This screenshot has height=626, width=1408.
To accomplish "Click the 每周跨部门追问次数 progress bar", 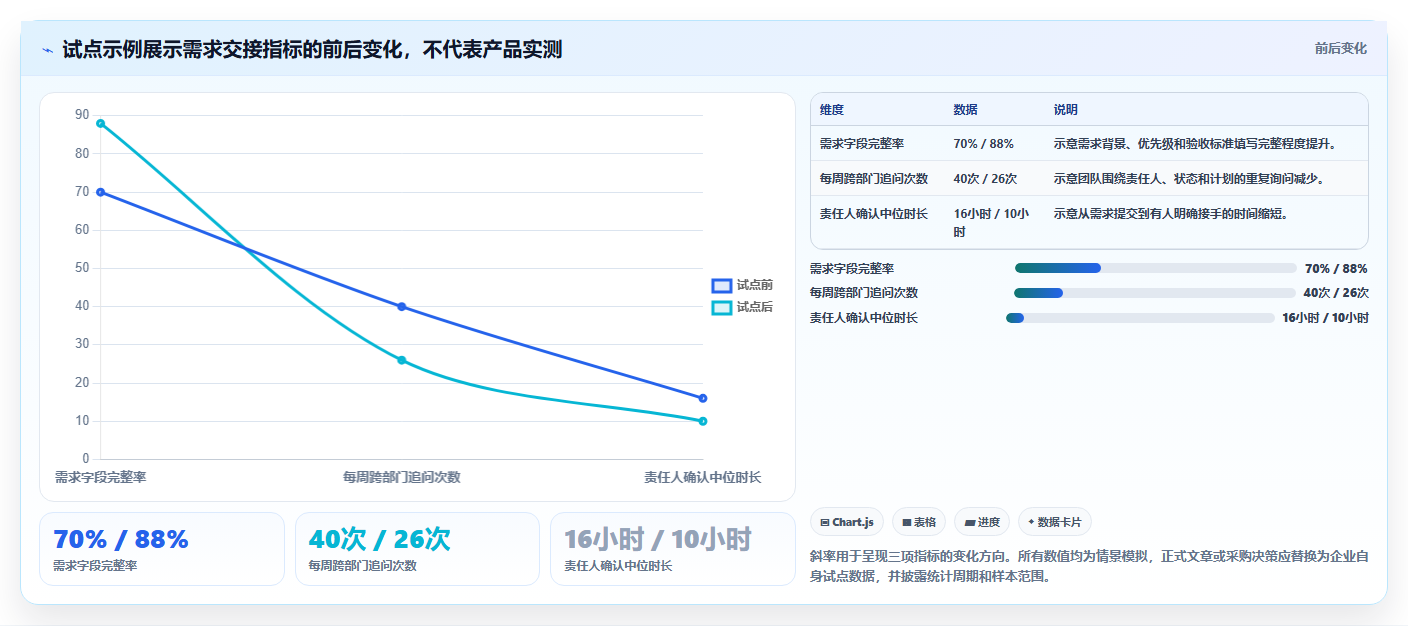I will pos(1155,293).
